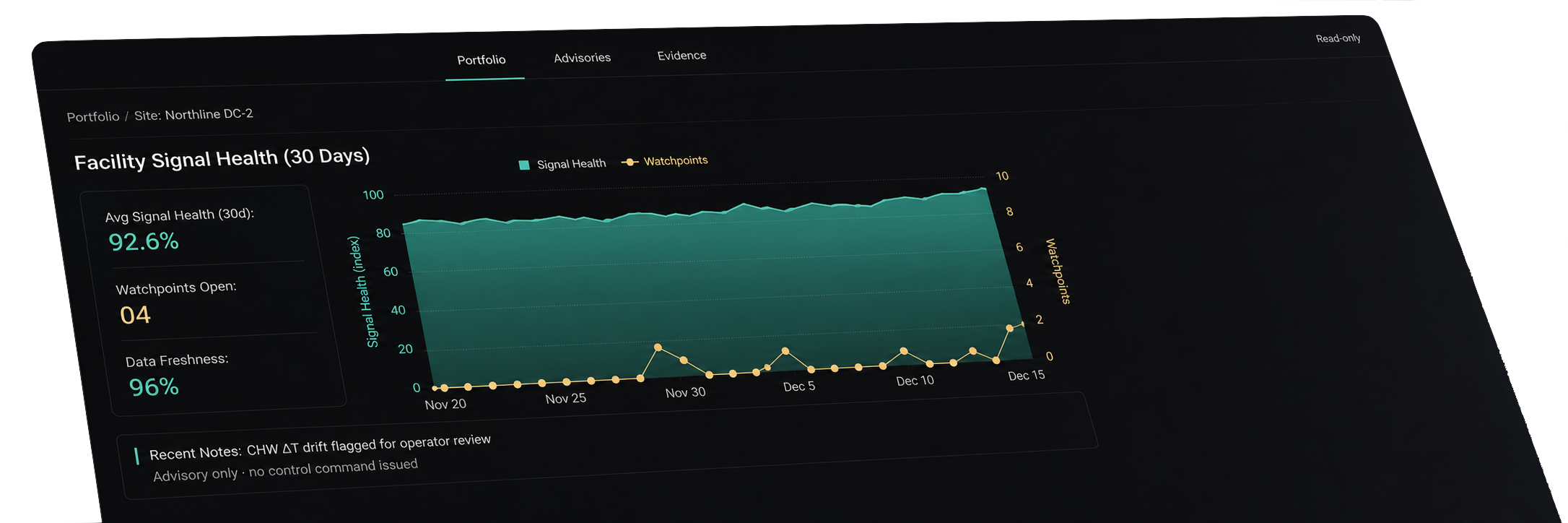Click the Nov 20 axis label
This screenshot has height=523, width=1568.
tap(445, 405)
